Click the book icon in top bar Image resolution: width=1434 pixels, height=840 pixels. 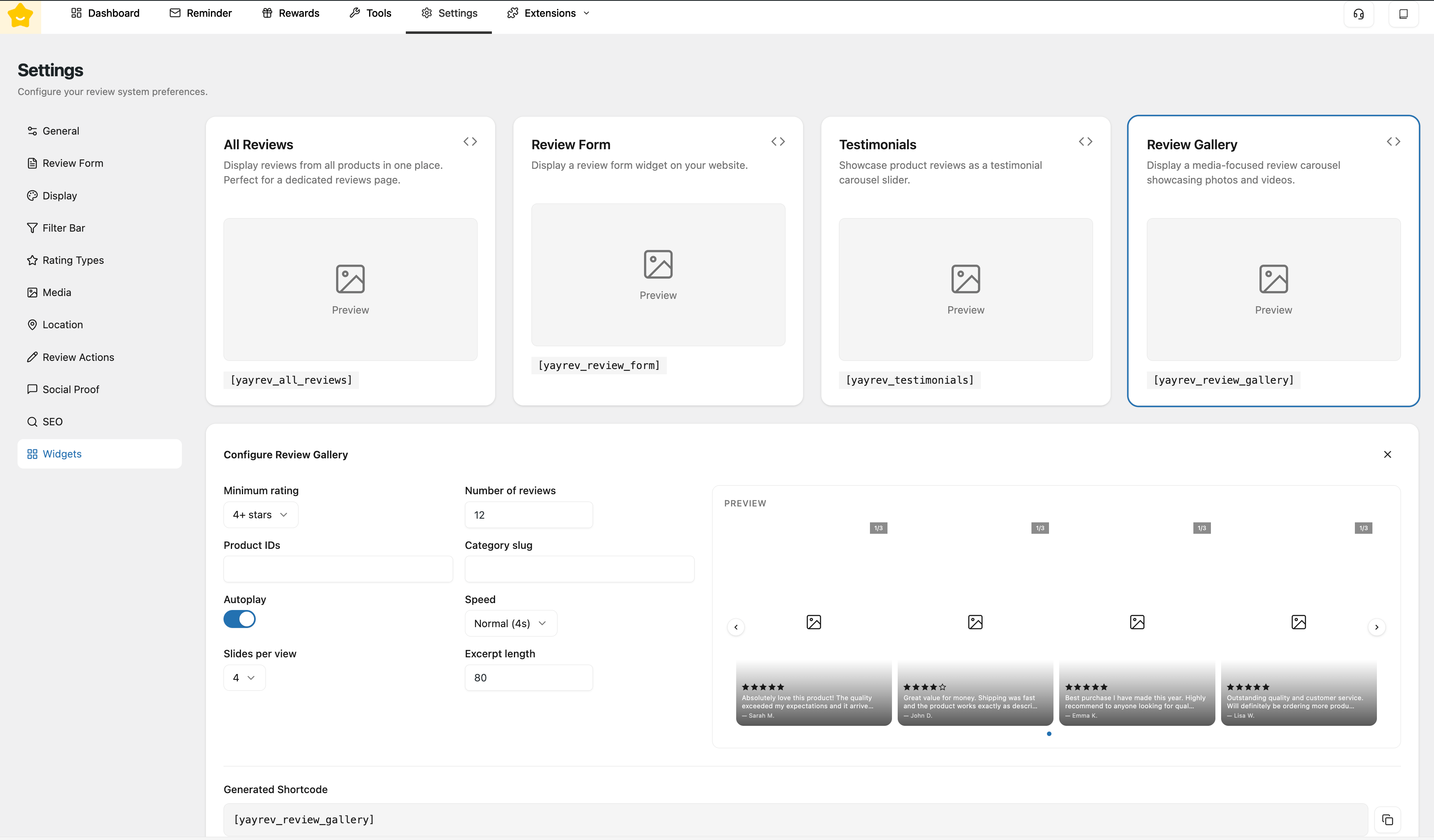point(1403,14)
